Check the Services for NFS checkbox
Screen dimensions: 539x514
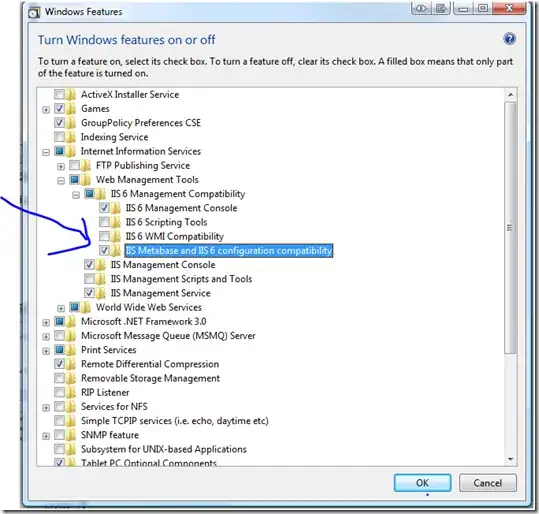[x=59, y=406]
